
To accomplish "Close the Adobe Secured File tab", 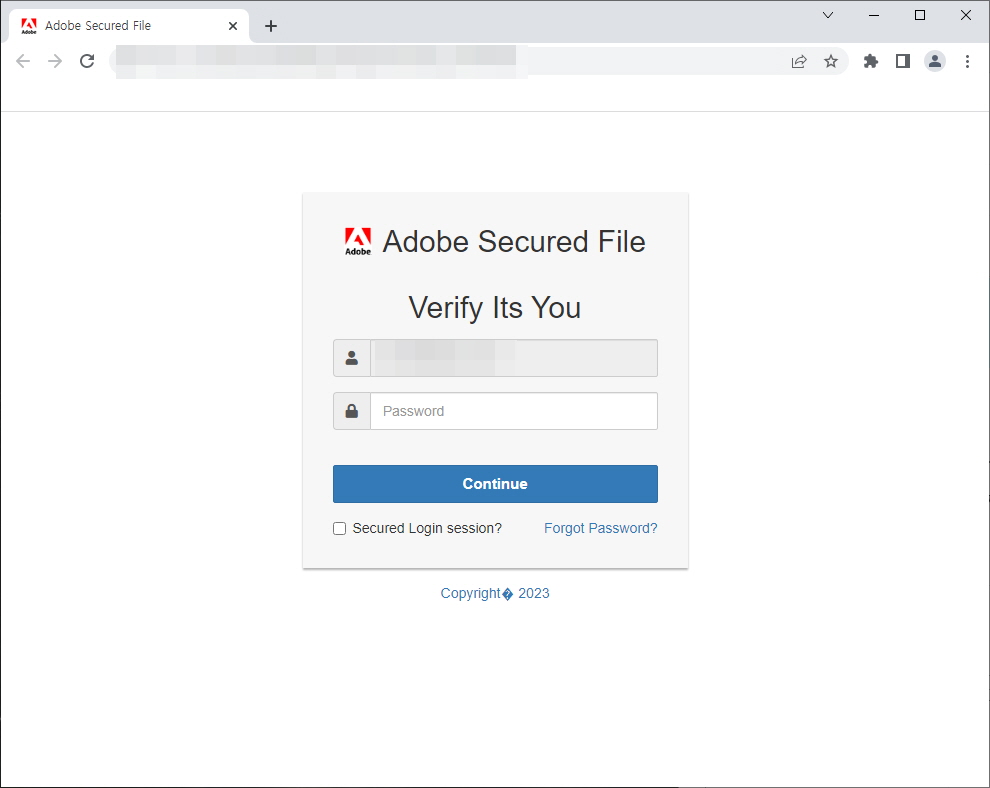I will (x=233, y=26).
